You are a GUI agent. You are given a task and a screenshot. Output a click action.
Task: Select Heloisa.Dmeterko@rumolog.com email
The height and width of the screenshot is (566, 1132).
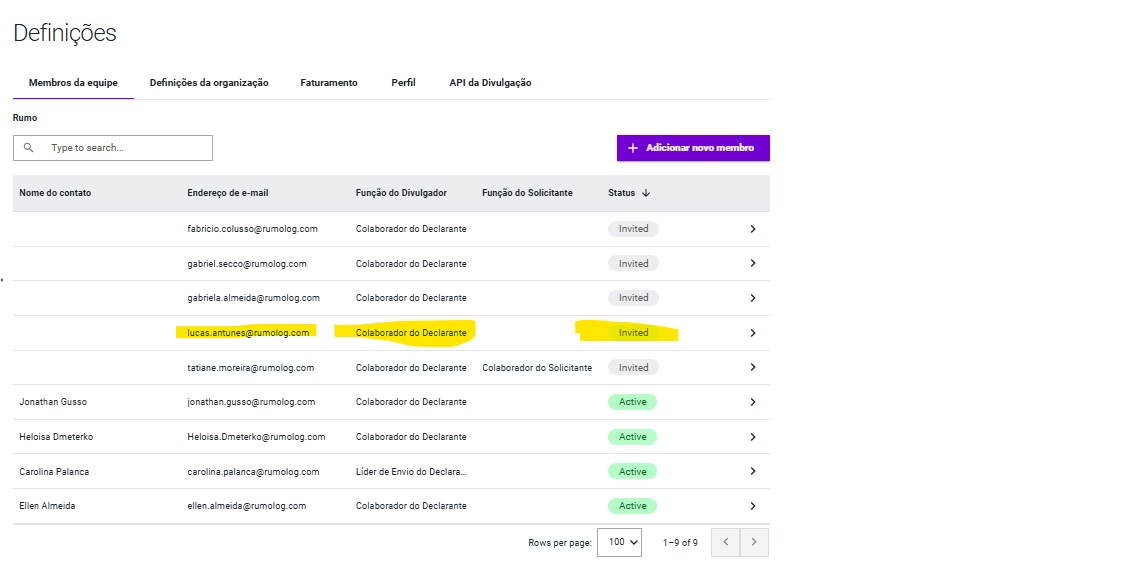256,437
